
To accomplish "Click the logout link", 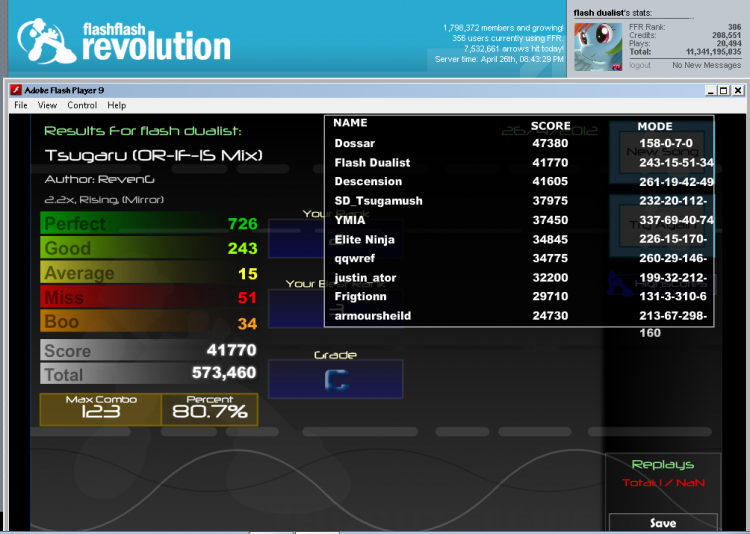I will pyautogui.click(x=640, y=65).
